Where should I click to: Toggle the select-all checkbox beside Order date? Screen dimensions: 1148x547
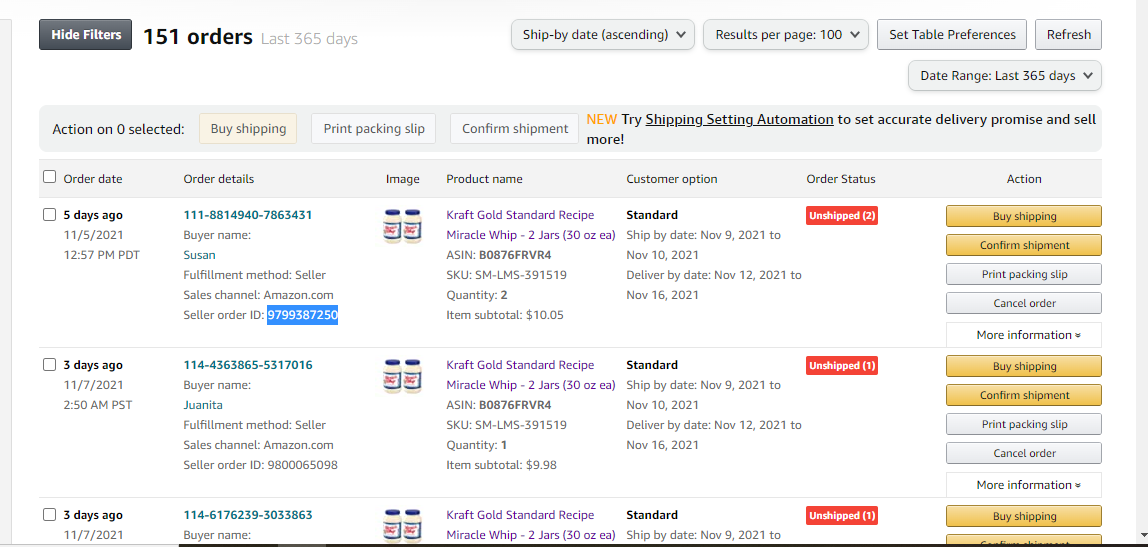[49, 177]
